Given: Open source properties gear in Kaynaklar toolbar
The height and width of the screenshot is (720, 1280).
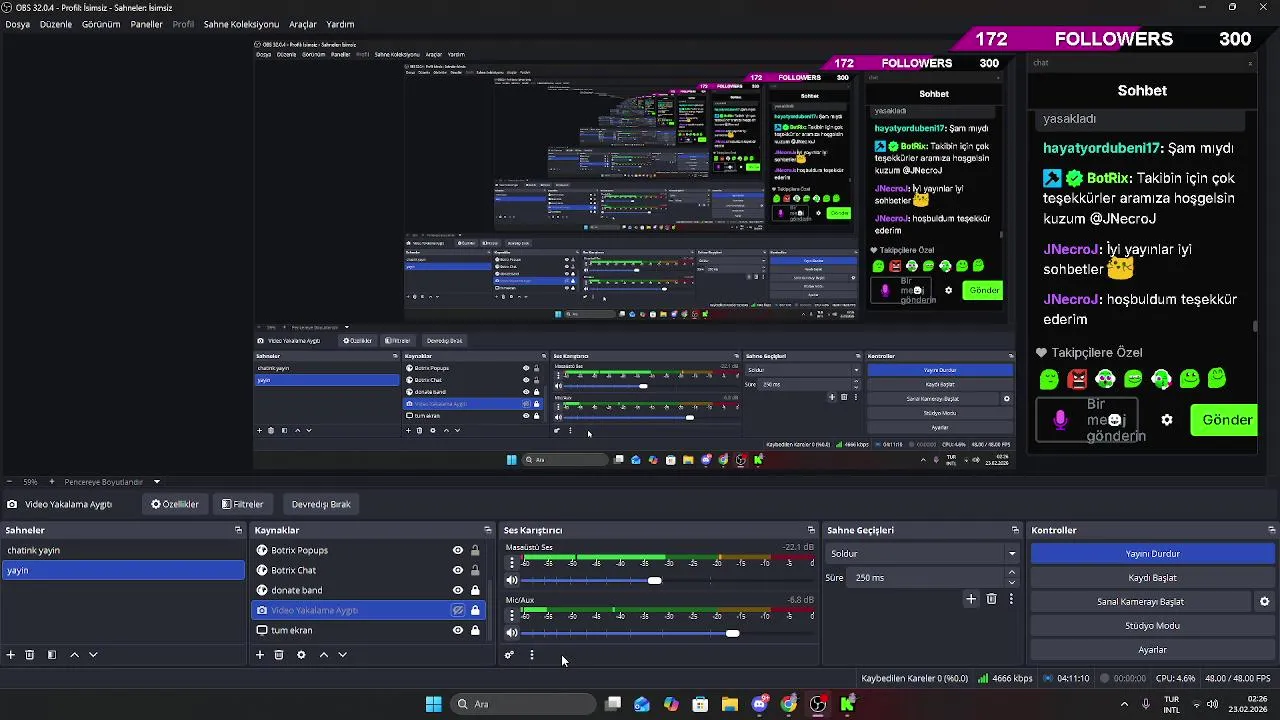Looking at the screenshot, I should point(301,655).
